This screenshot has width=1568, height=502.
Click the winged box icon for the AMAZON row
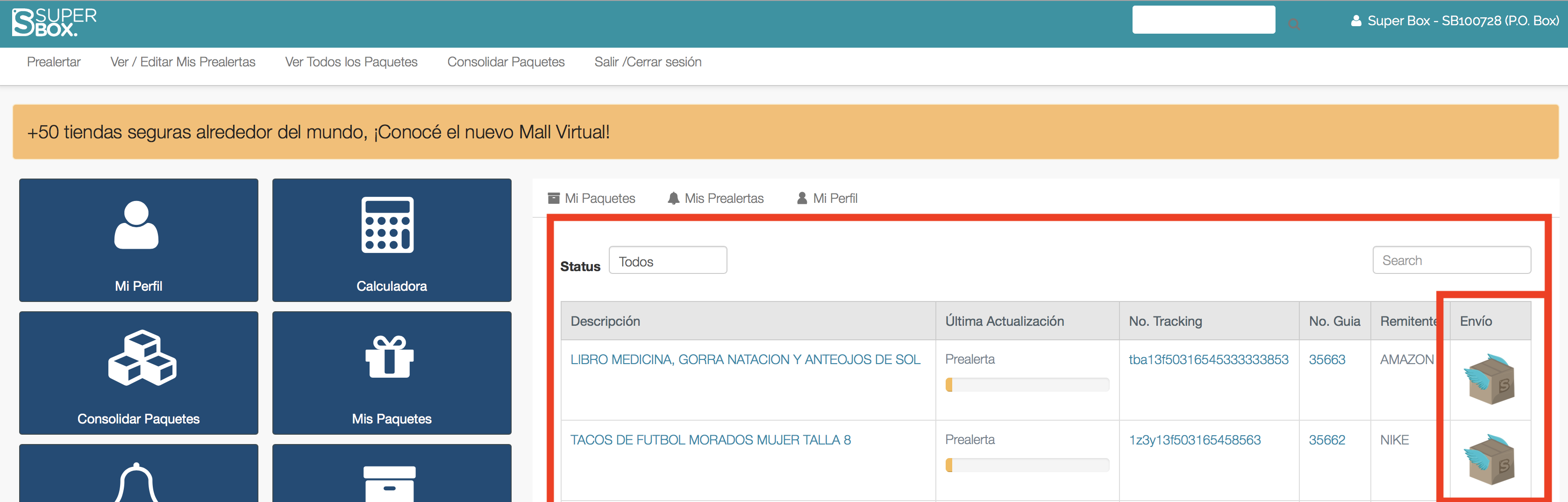pos(1490,379)
